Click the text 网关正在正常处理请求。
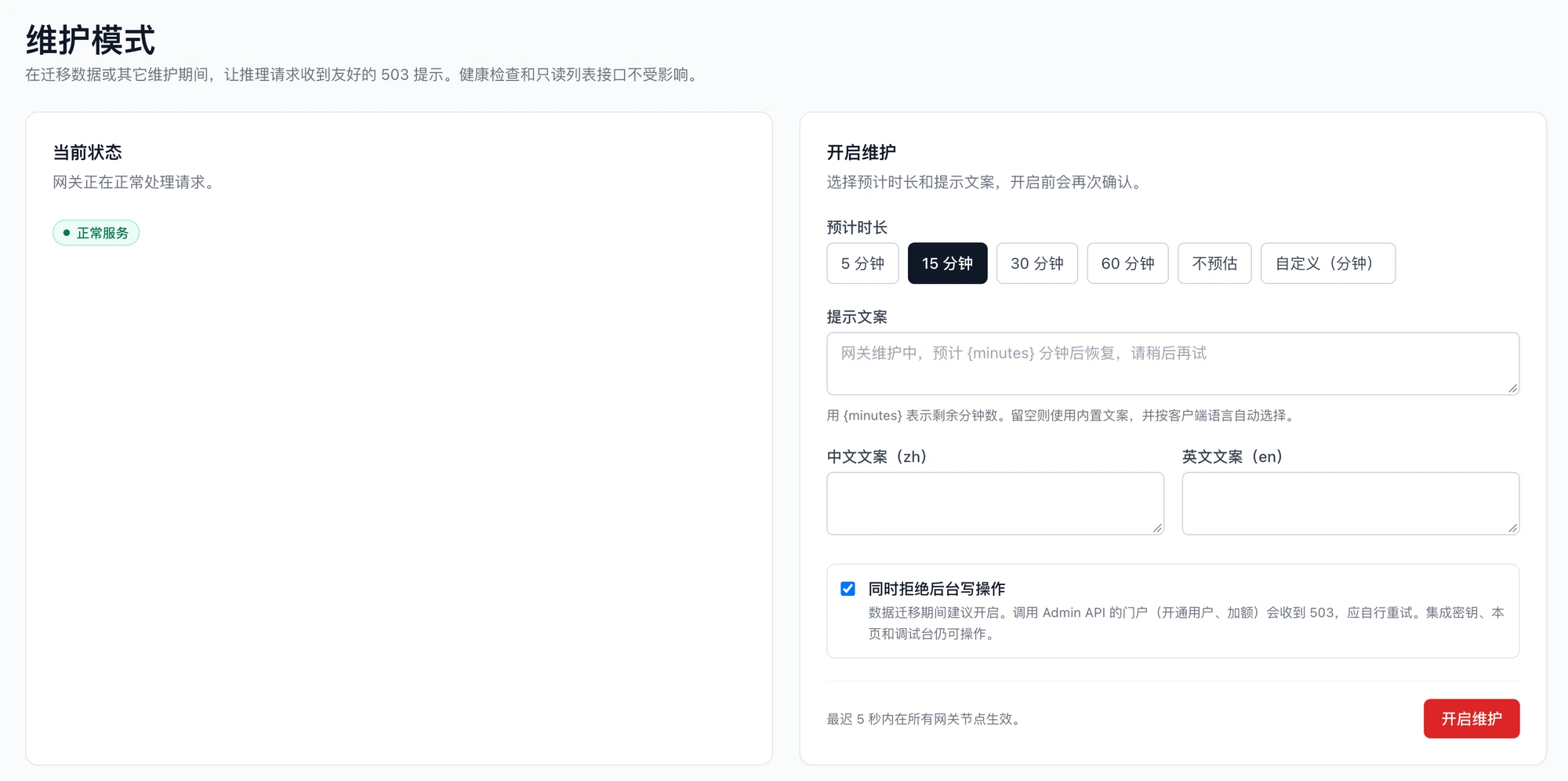The width and height of the screenshot is (1568, 781). pos(133,182)
